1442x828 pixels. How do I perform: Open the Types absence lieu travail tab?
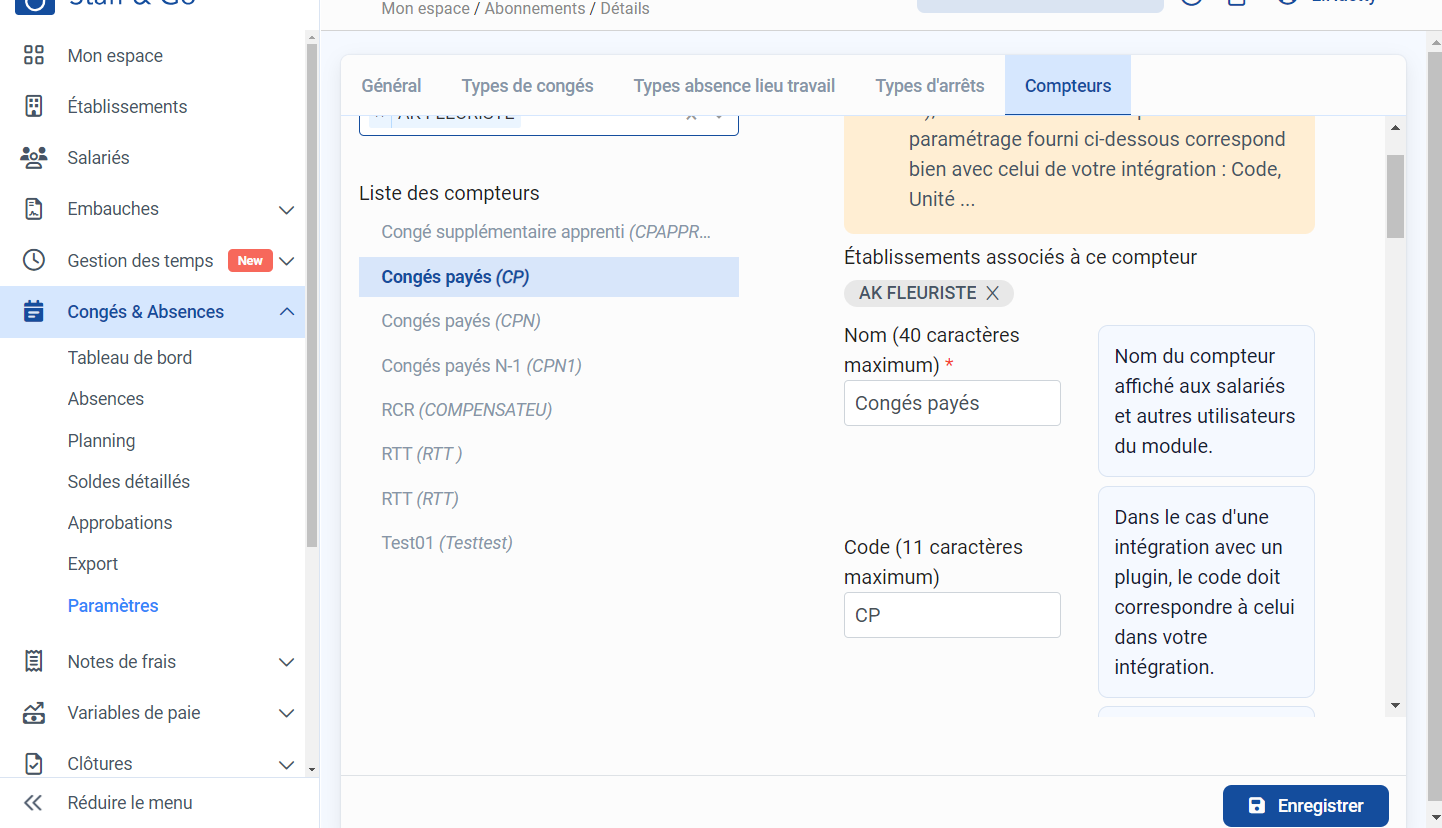[734, 86]
